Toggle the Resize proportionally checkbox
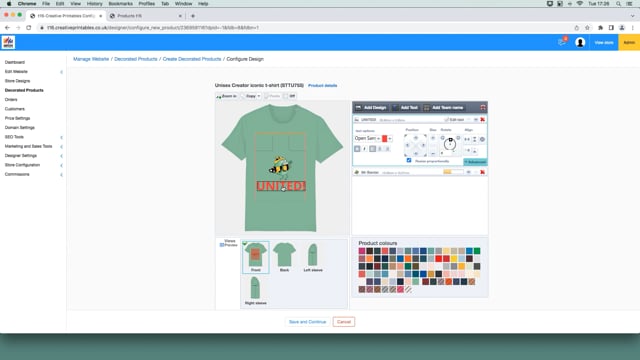640x360 pixels. click(x=409, y=160)
